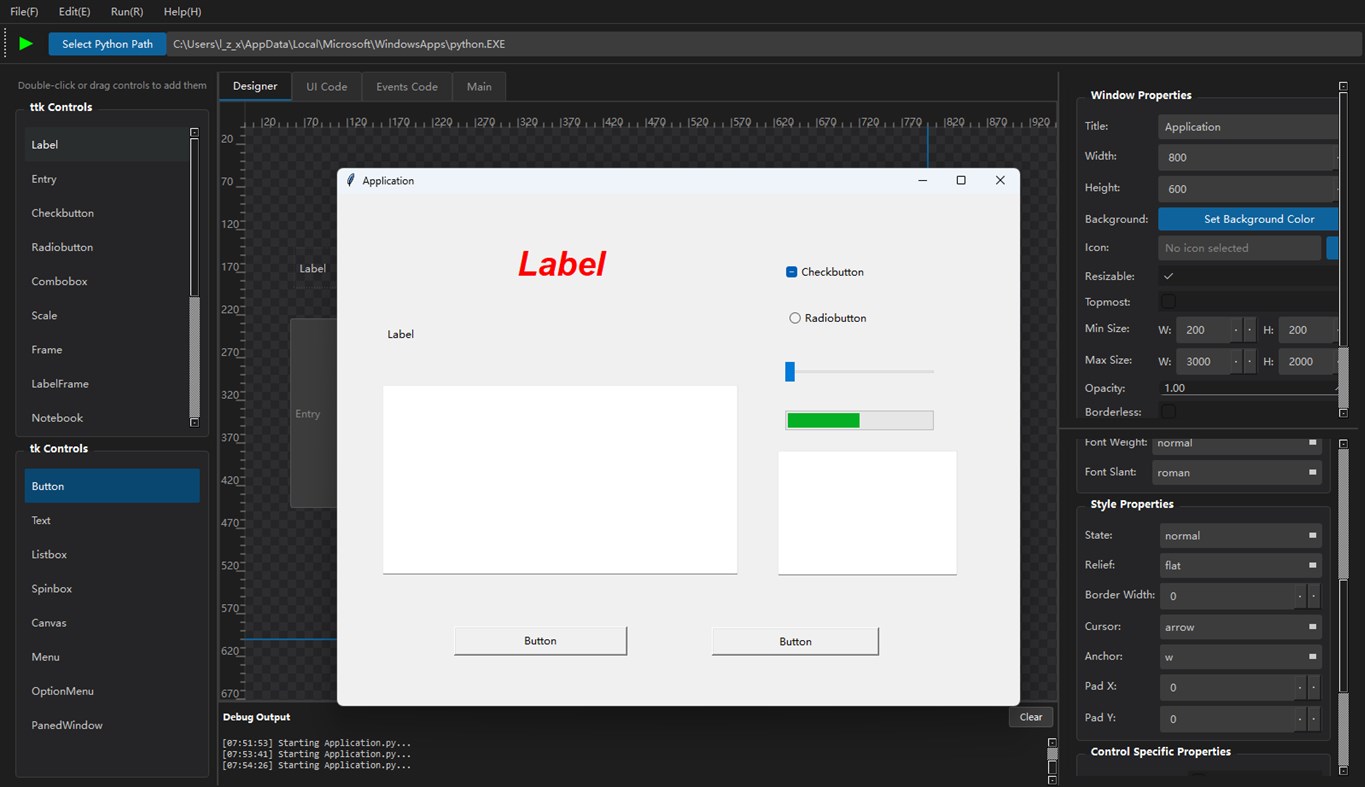Select LabelFrame in the ttk Controls list
1365x787 pixels.
106,384
